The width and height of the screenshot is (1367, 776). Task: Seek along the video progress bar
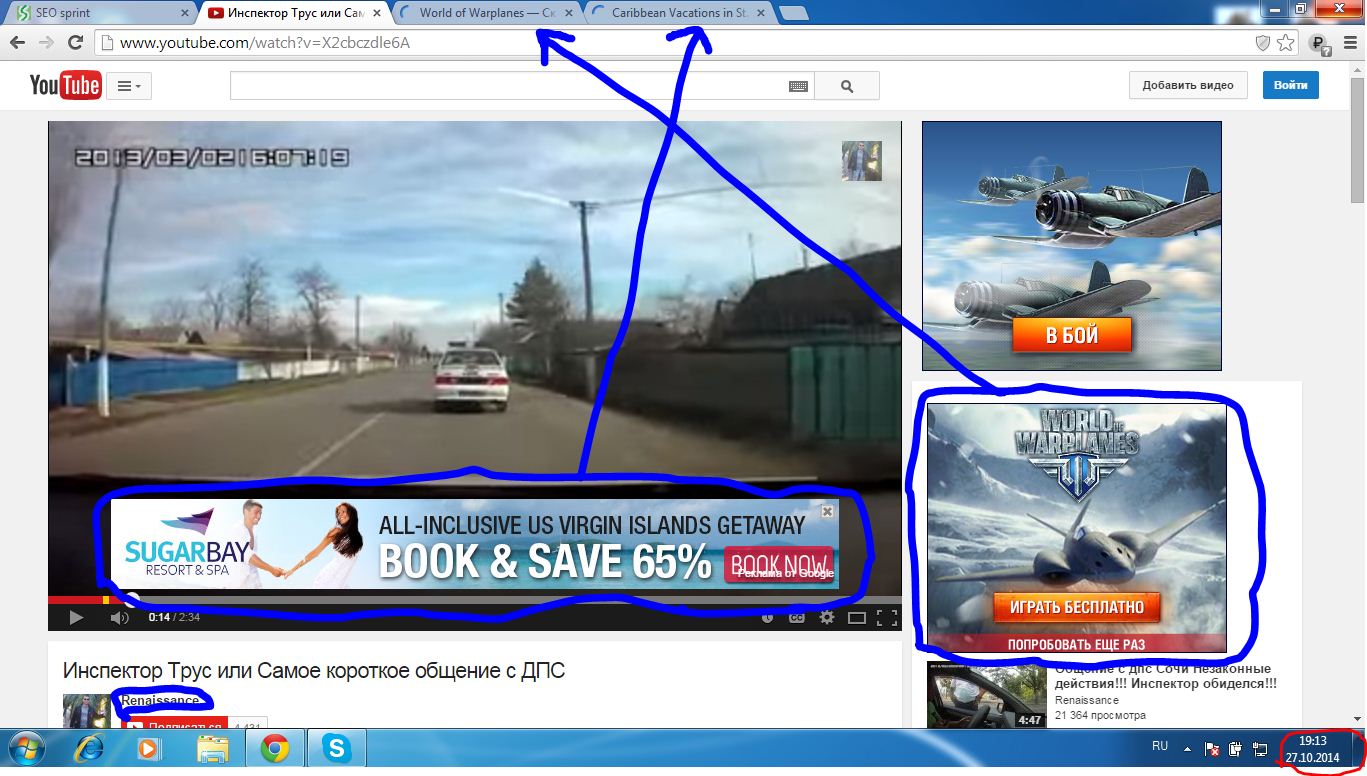474,600
